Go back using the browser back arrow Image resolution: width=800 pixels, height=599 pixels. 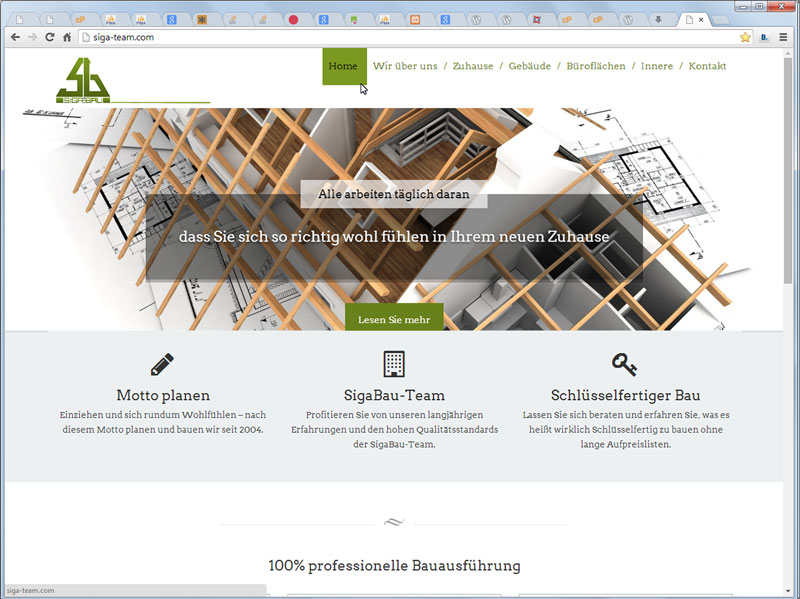click(15, 37)
